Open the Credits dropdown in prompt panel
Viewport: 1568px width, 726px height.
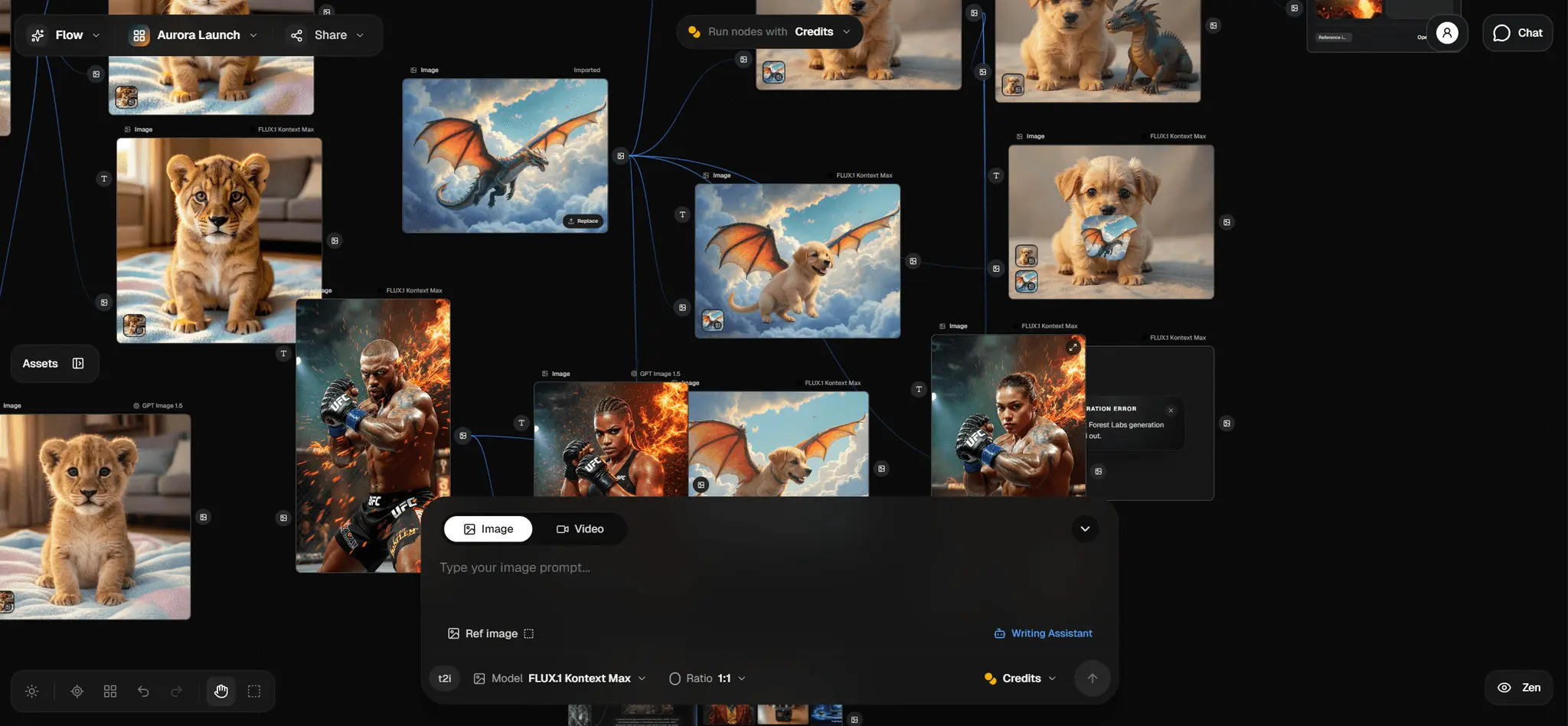(1020, 679)
